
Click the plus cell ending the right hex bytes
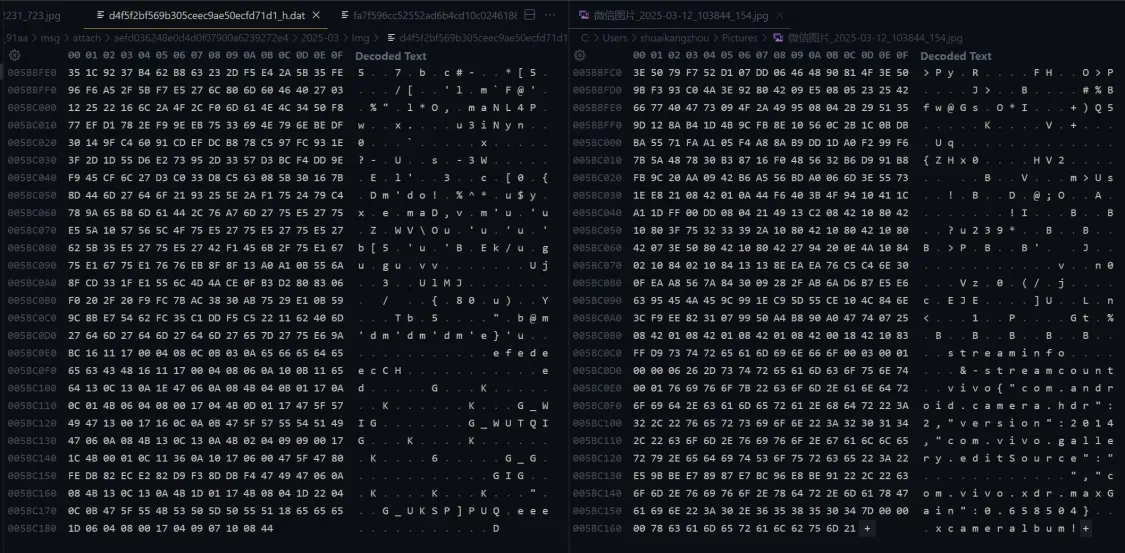[865, 527]
